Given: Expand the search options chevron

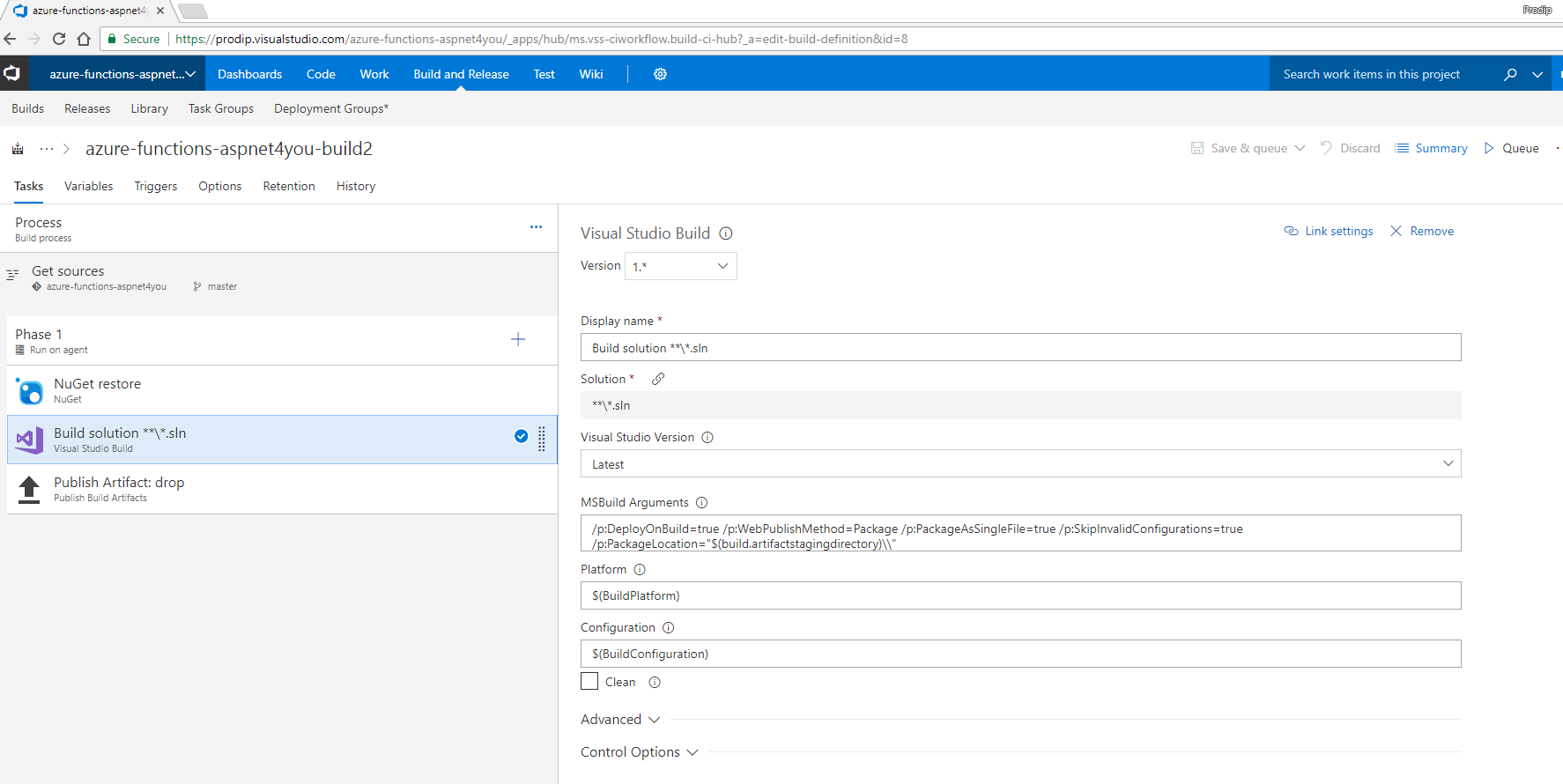Looking at the screenshot, I should (x=1537, y=74).
